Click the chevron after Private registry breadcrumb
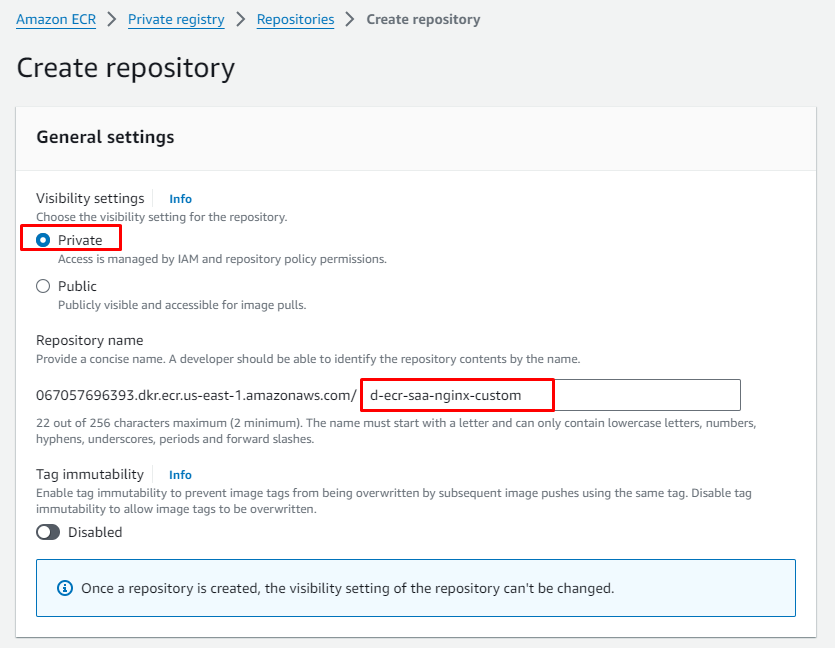 [241, 19]
